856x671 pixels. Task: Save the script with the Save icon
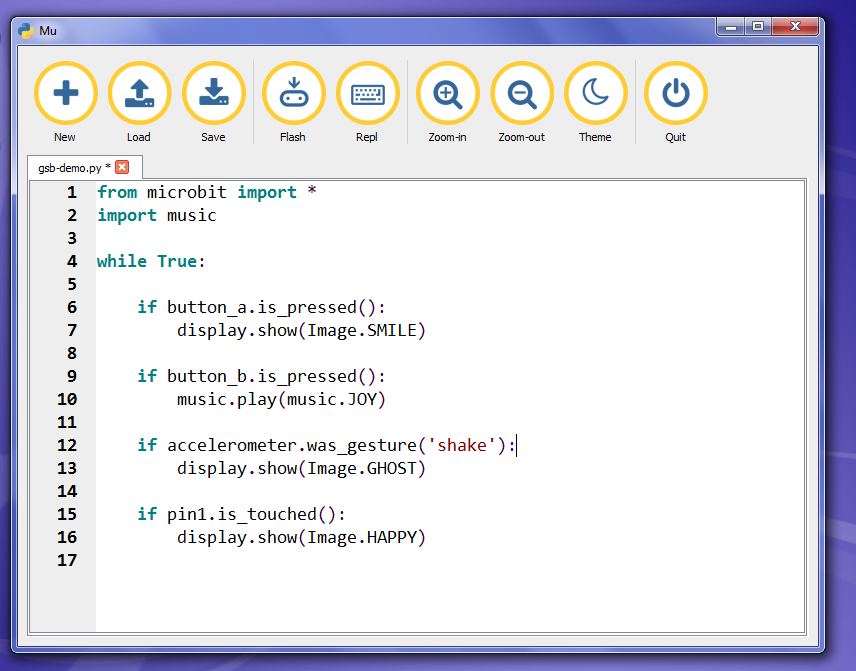coord(213,94)
